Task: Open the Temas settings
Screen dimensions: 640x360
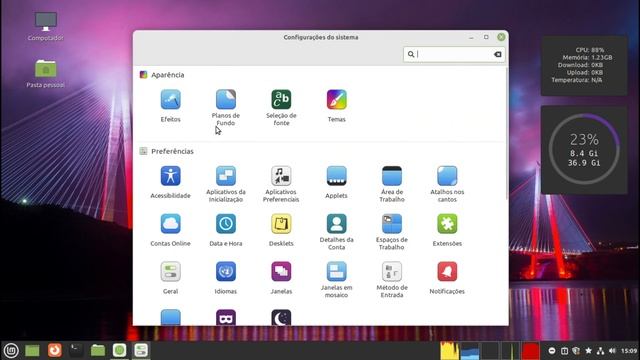Action: (336, 106)
